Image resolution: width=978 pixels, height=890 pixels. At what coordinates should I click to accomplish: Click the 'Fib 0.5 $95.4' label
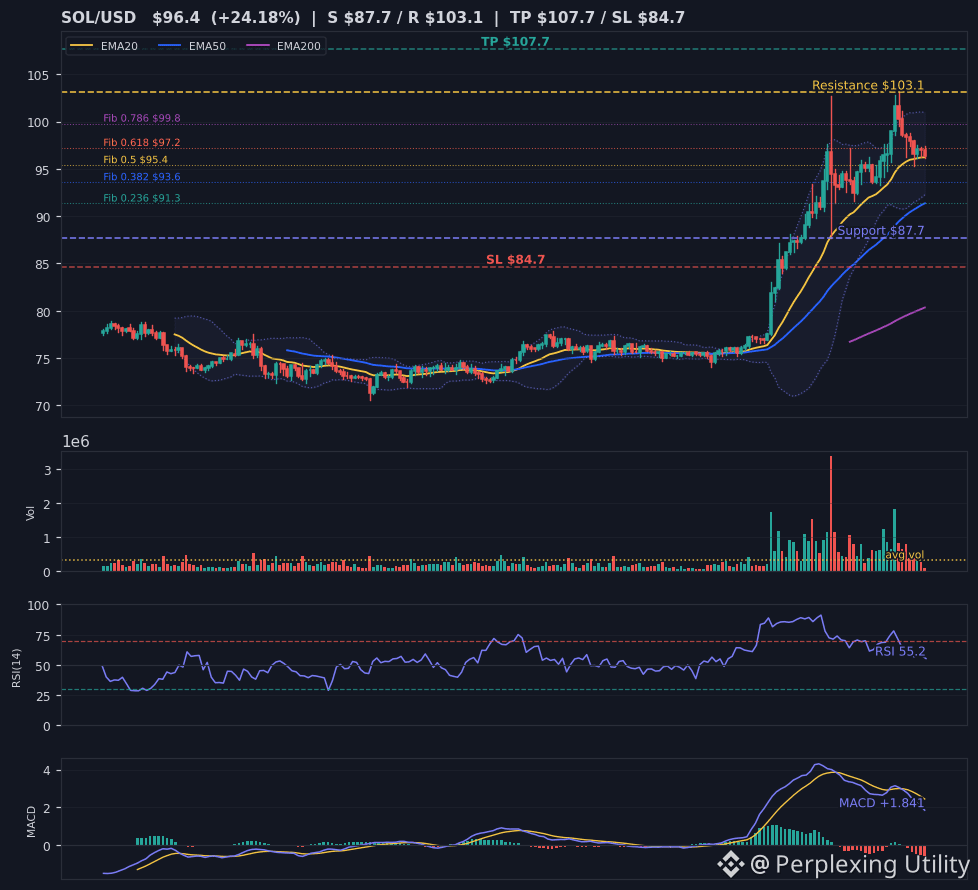point(135,160)
